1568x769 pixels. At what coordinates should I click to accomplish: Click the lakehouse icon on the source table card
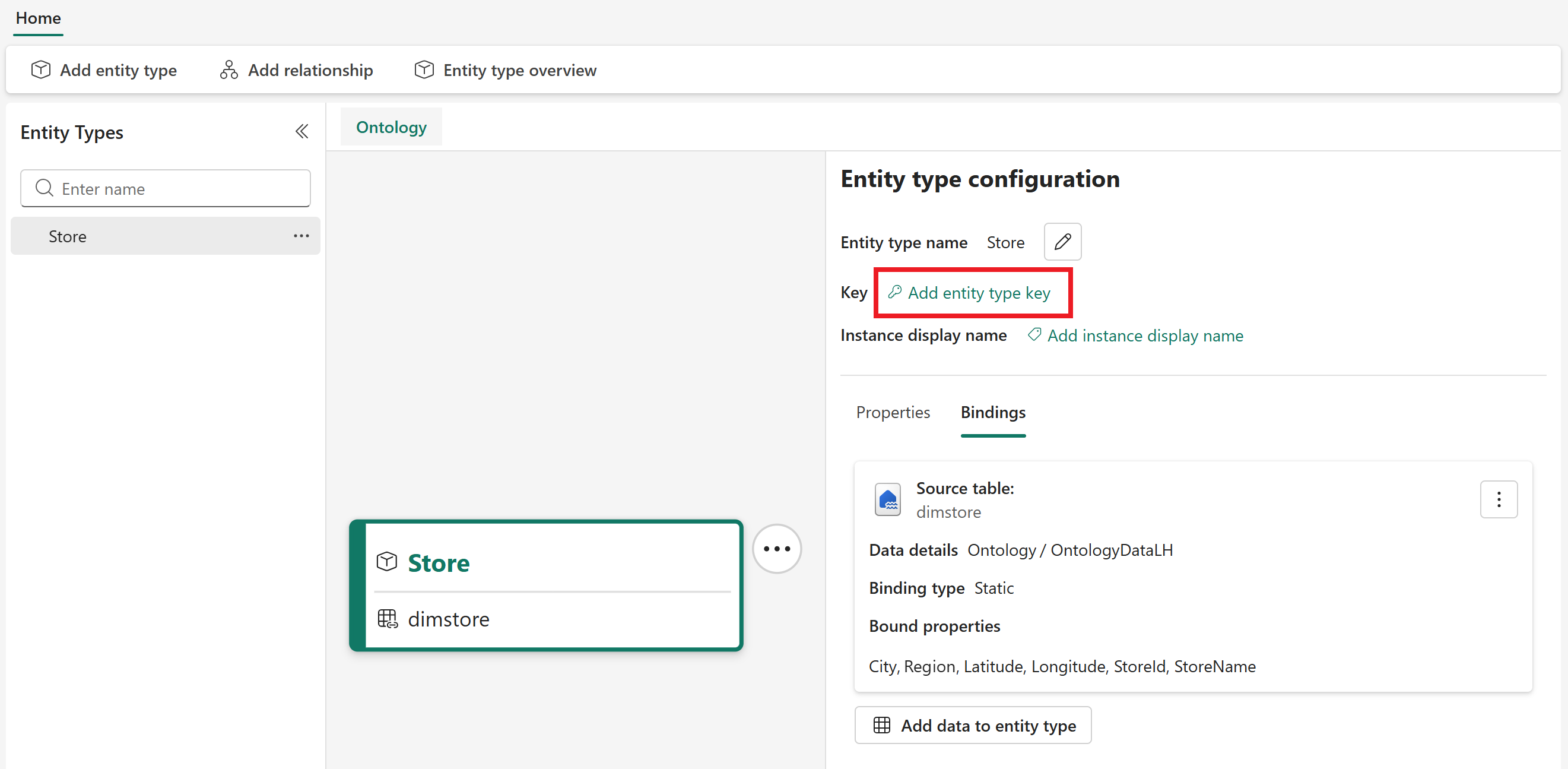point(887,499)
